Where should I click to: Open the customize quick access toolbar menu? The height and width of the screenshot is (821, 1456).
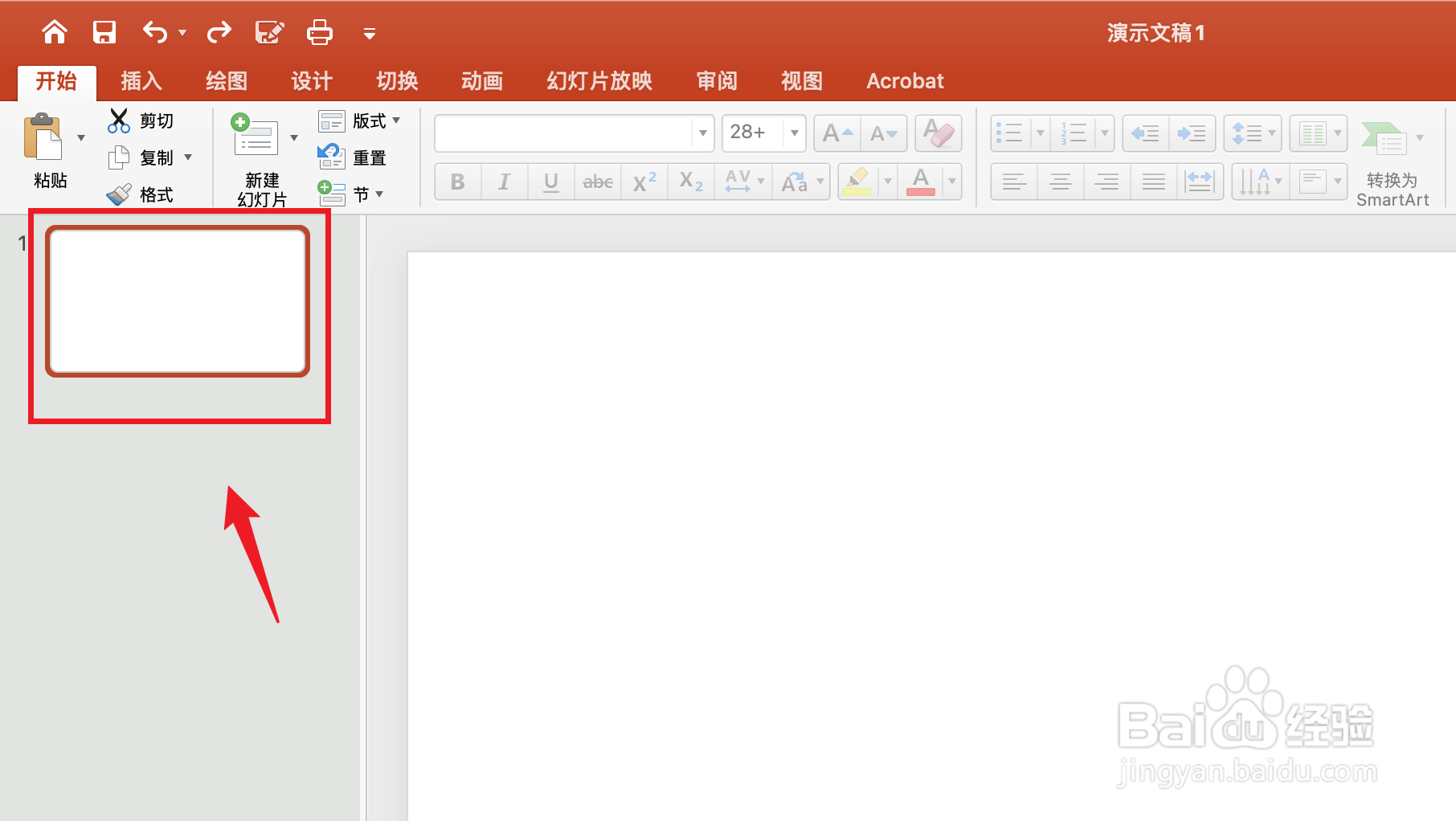pyautogui.click(x=370, y=34)
